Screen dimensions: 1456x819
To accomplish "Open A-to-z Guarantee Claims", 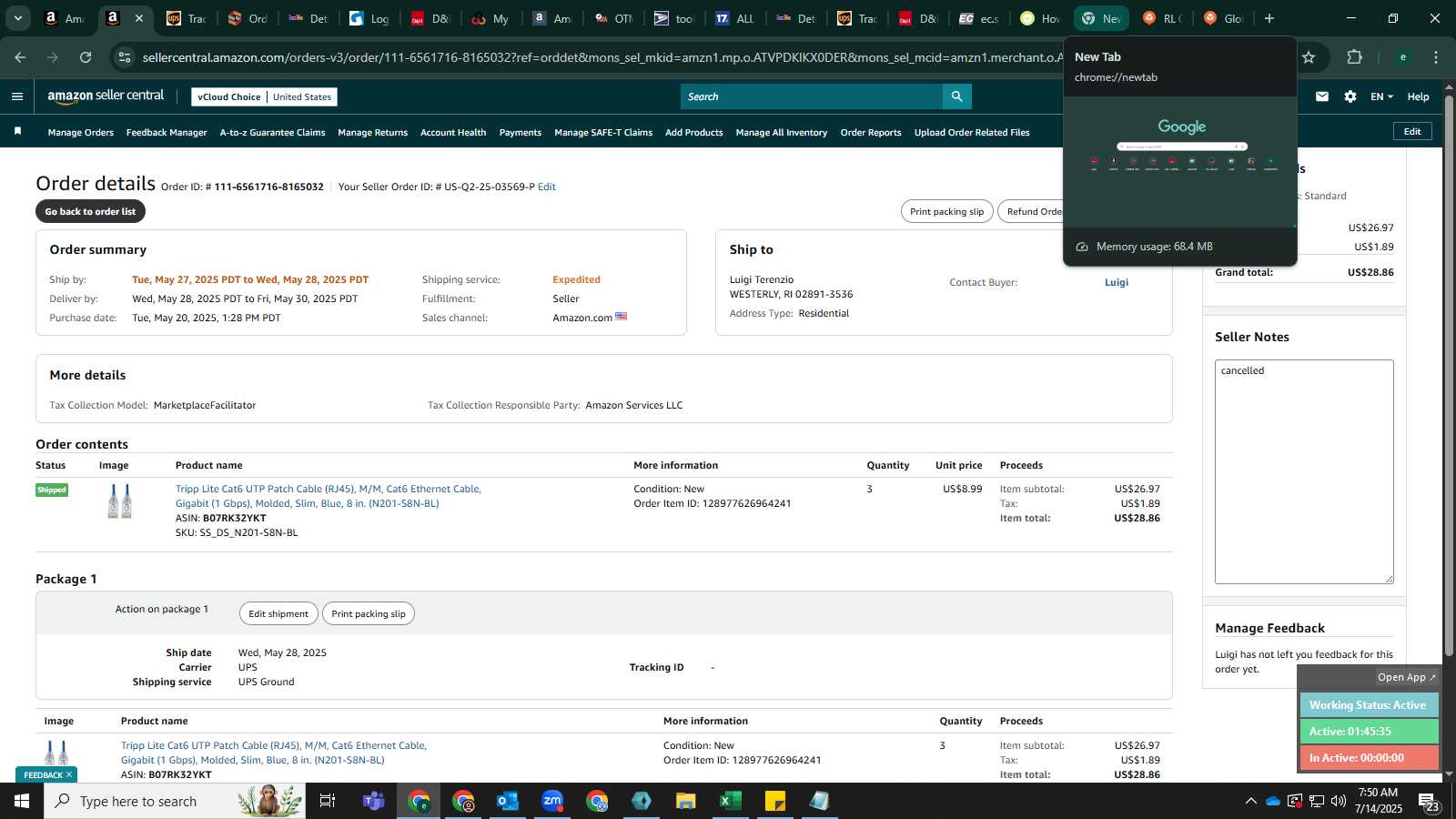I will click(272, 133).
